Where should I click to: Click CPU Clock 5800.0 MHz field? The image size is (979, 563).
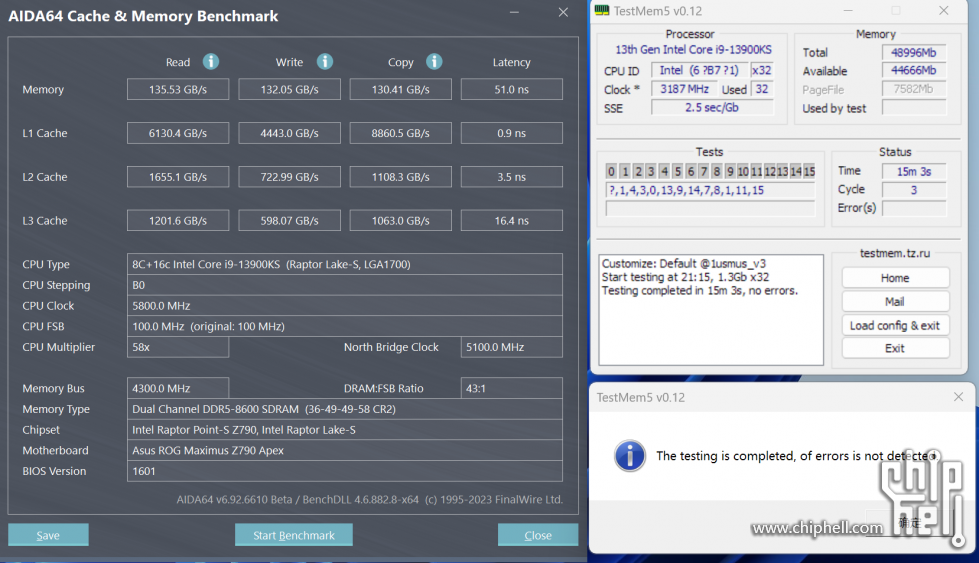(x=345, y=305)
